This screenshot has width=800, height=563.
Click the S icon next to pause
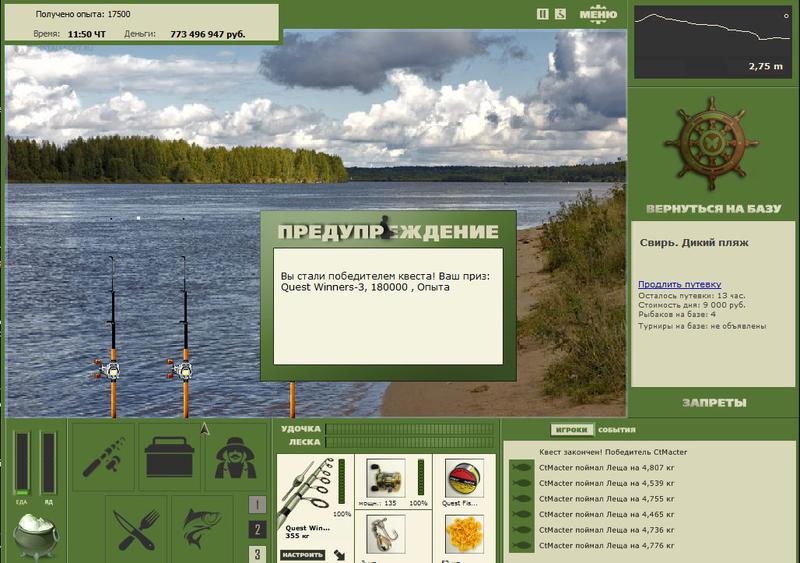(560, 14)
